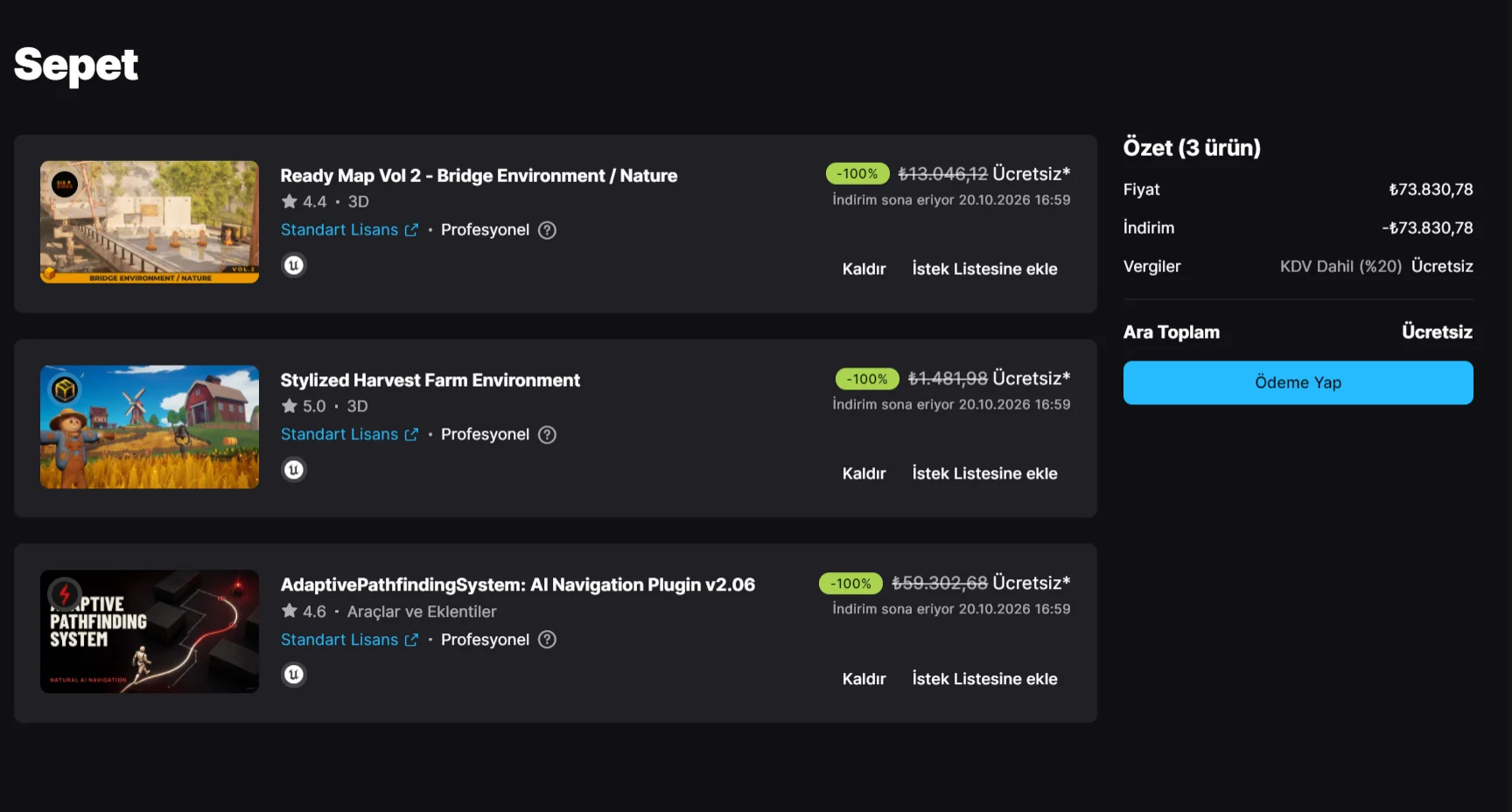
Task: Add AdaptivePathfindingSystem to wishlist
Action: tap(984, 679)
